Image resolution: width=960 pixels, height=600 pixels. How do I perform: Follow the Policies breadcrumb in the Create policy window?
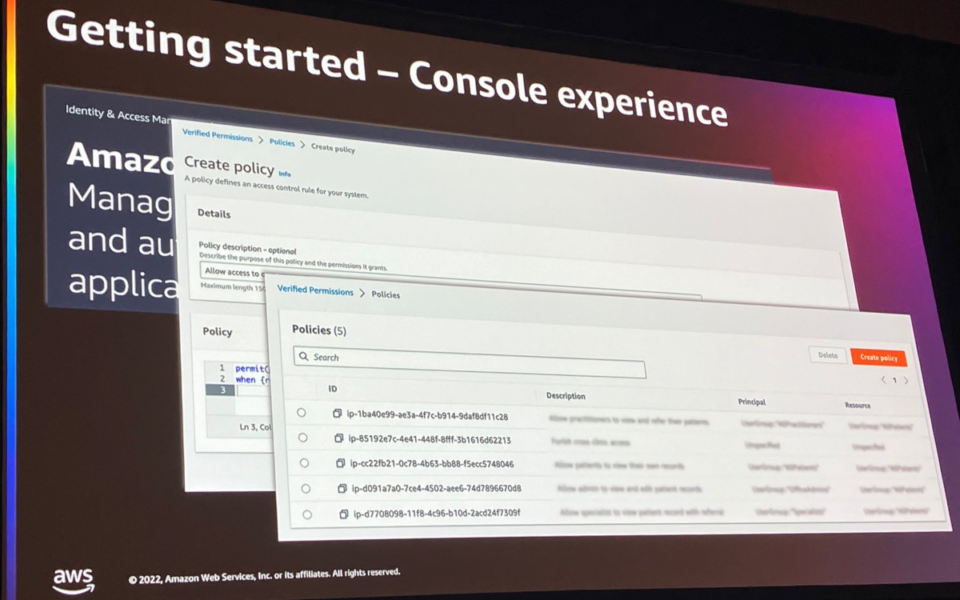[282, 142]
